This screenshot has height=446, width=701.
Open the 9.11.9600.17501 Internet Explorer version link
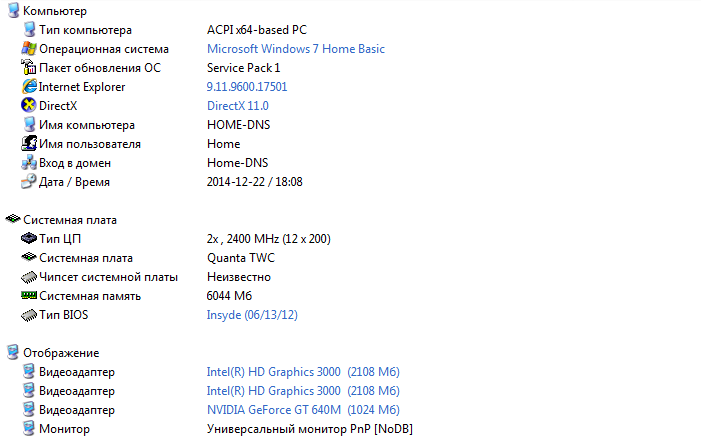tap(247, 87)
